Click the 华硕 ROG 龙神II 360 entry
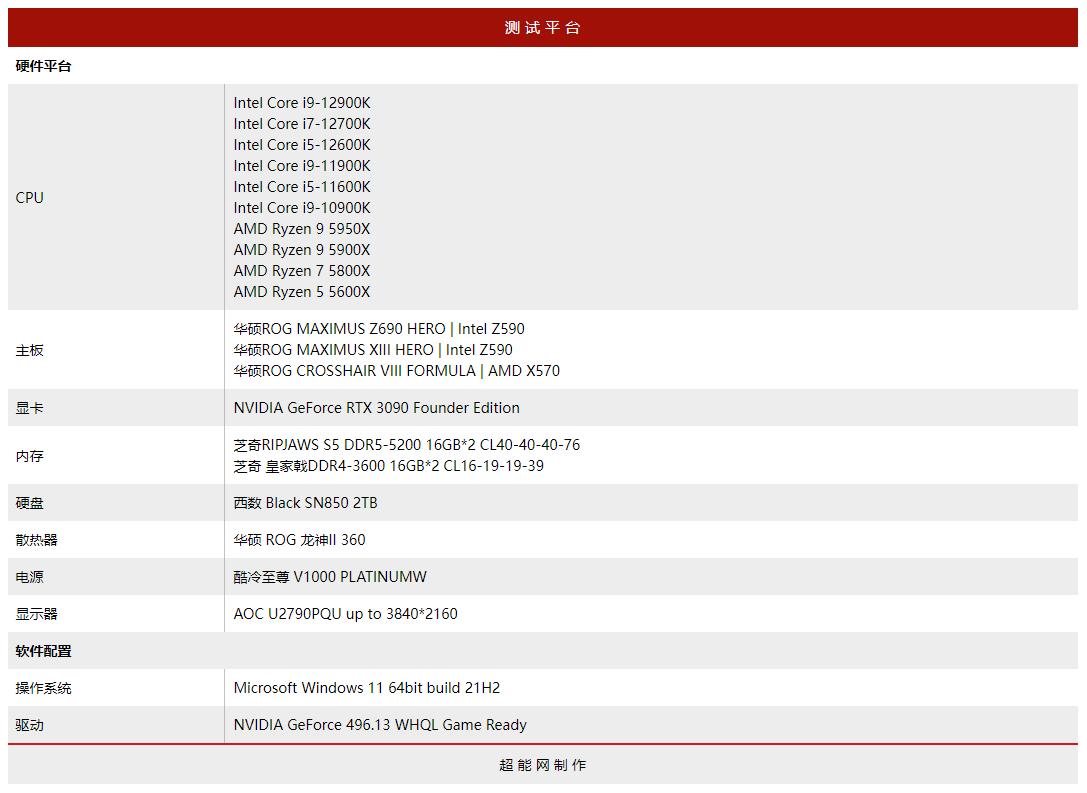Screen dimensions: 1087x793 point(299,539)
